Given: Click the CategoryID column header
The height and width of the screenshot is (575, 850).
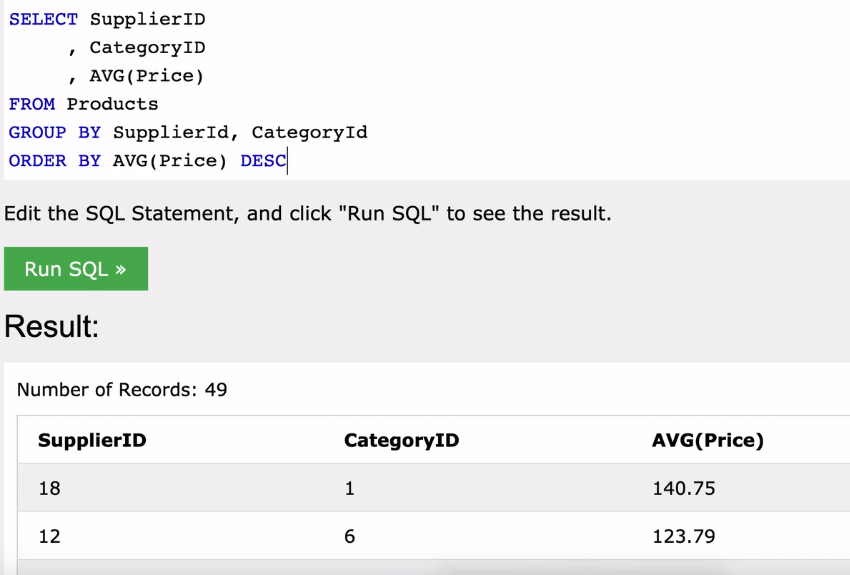Looking at the screenshot, I should (x=402, y=440).
